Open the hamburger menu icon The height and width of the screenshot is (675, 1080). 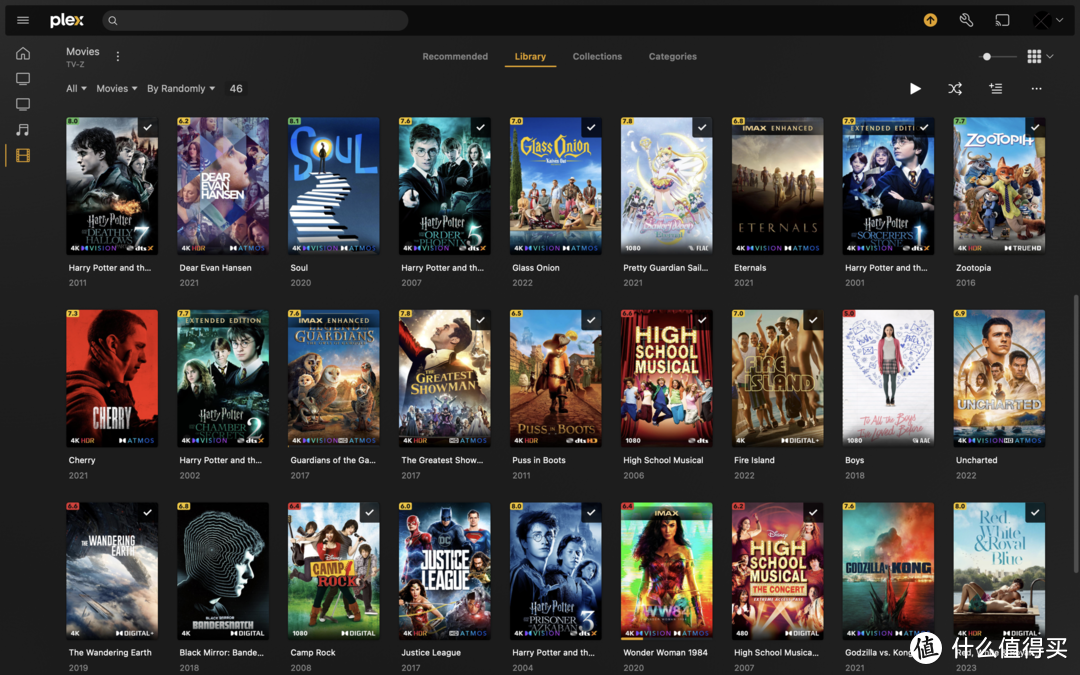pos(23,20)
